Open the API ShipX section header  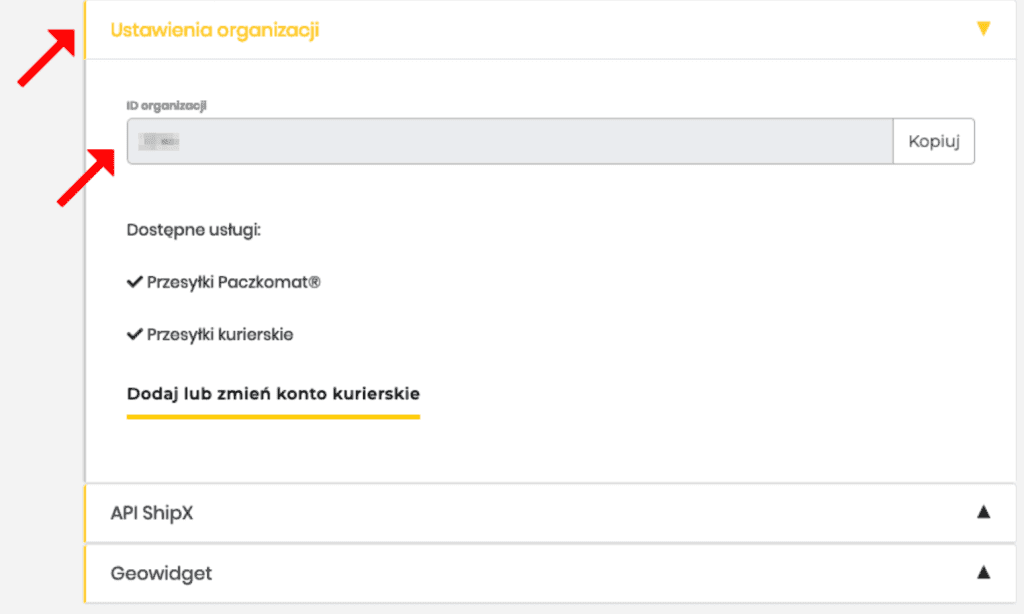[151, 513]
